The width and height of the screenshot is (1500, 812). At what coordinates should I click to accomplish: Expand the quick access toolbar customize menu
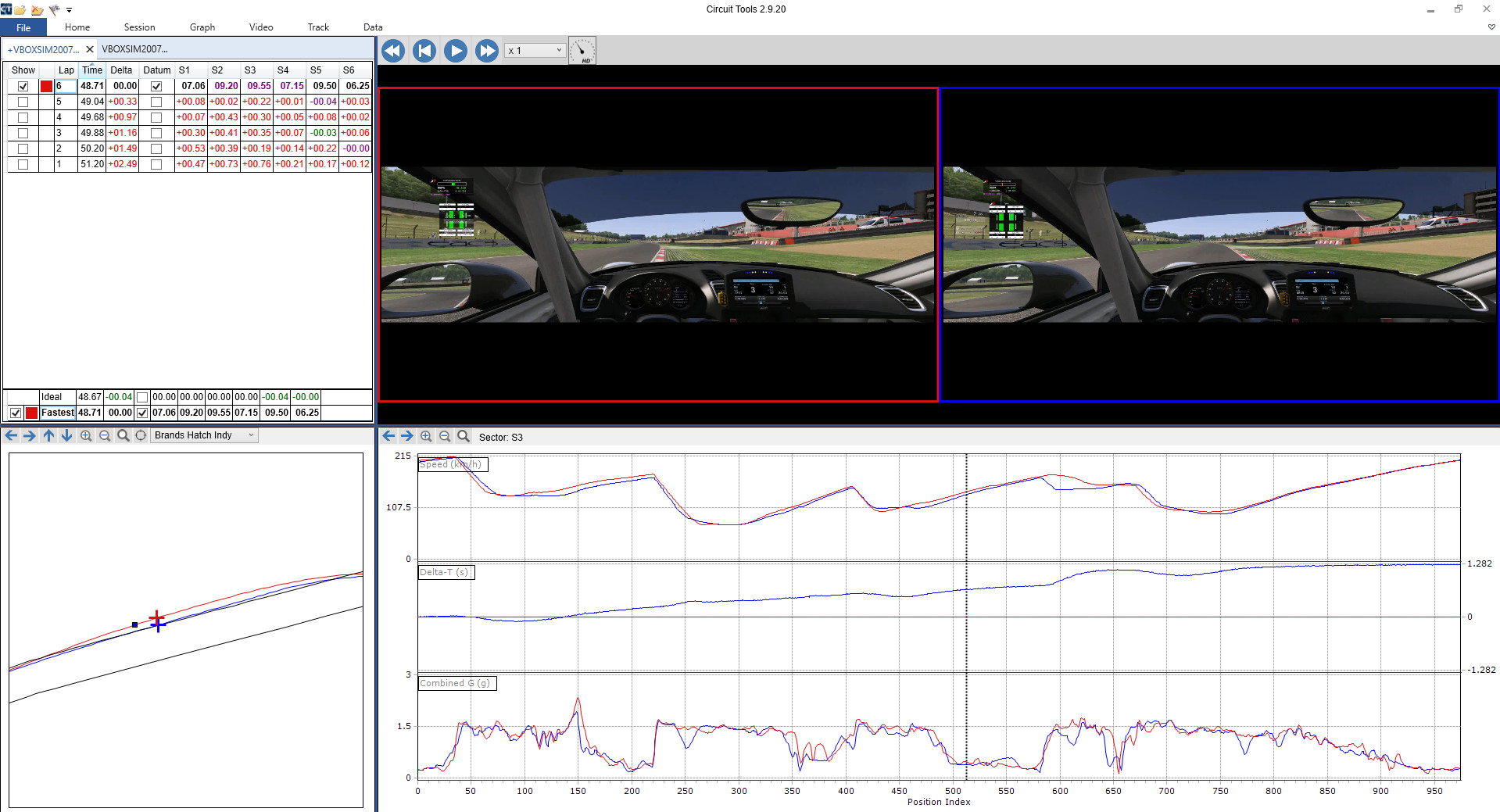pos(69,10)
